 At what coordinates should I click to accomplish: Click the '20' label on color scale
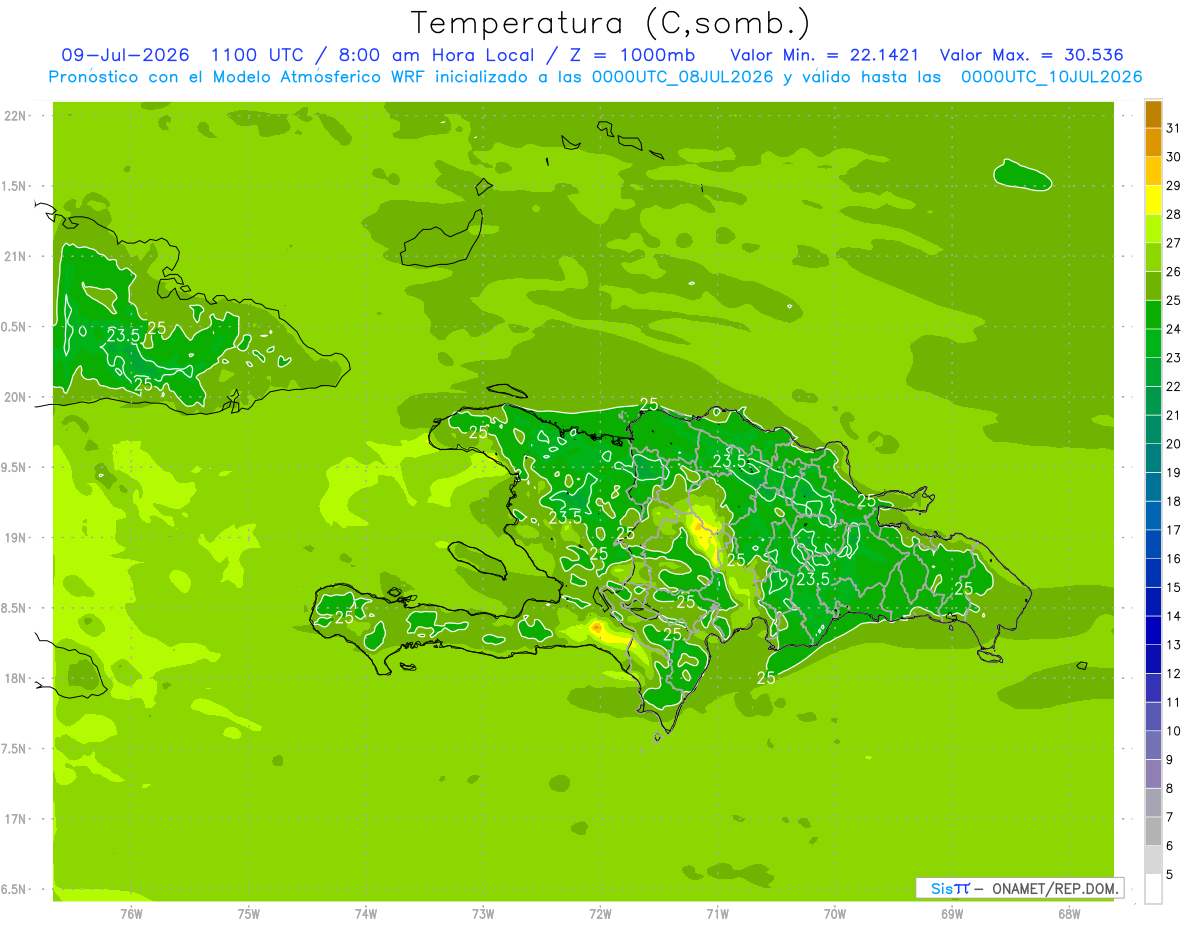point(1174,443)
